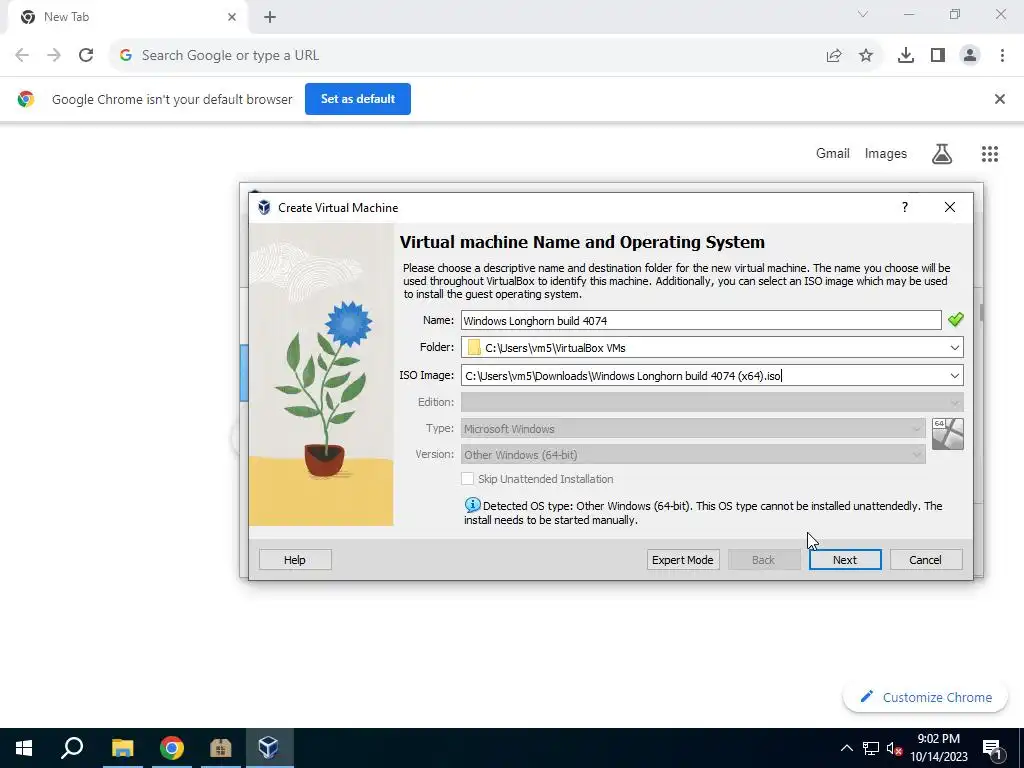
Task: Open Chrome profile avatar
Action: [x=970, y=56]
